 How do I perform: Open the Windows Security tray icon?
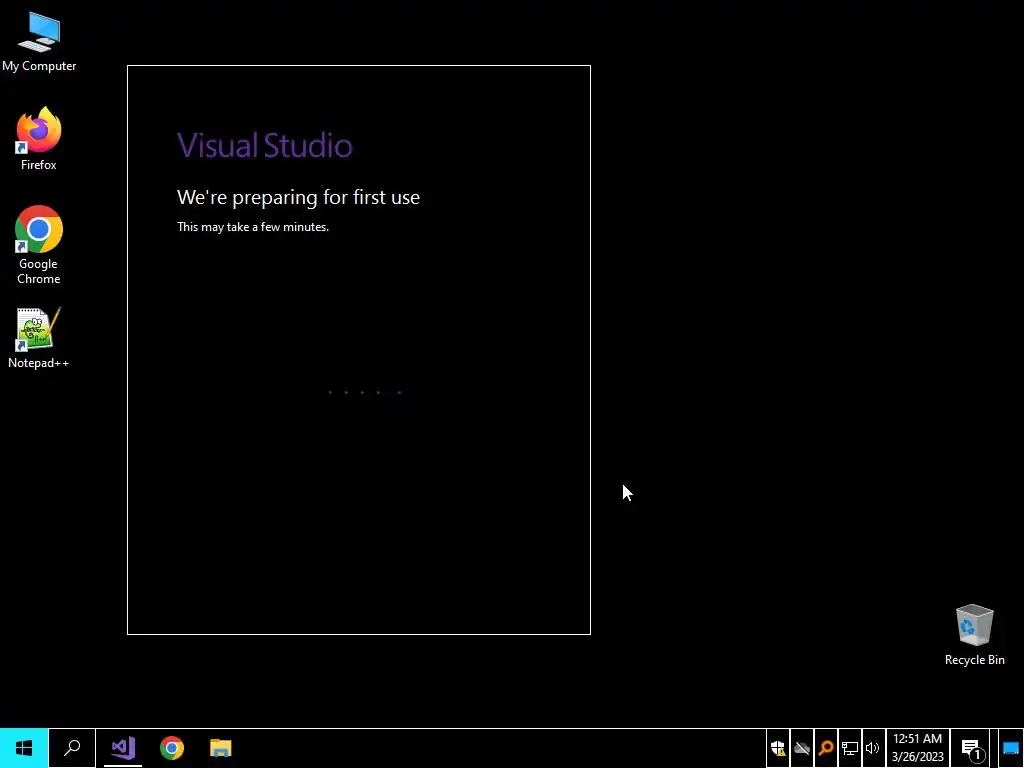coord(778,748)
